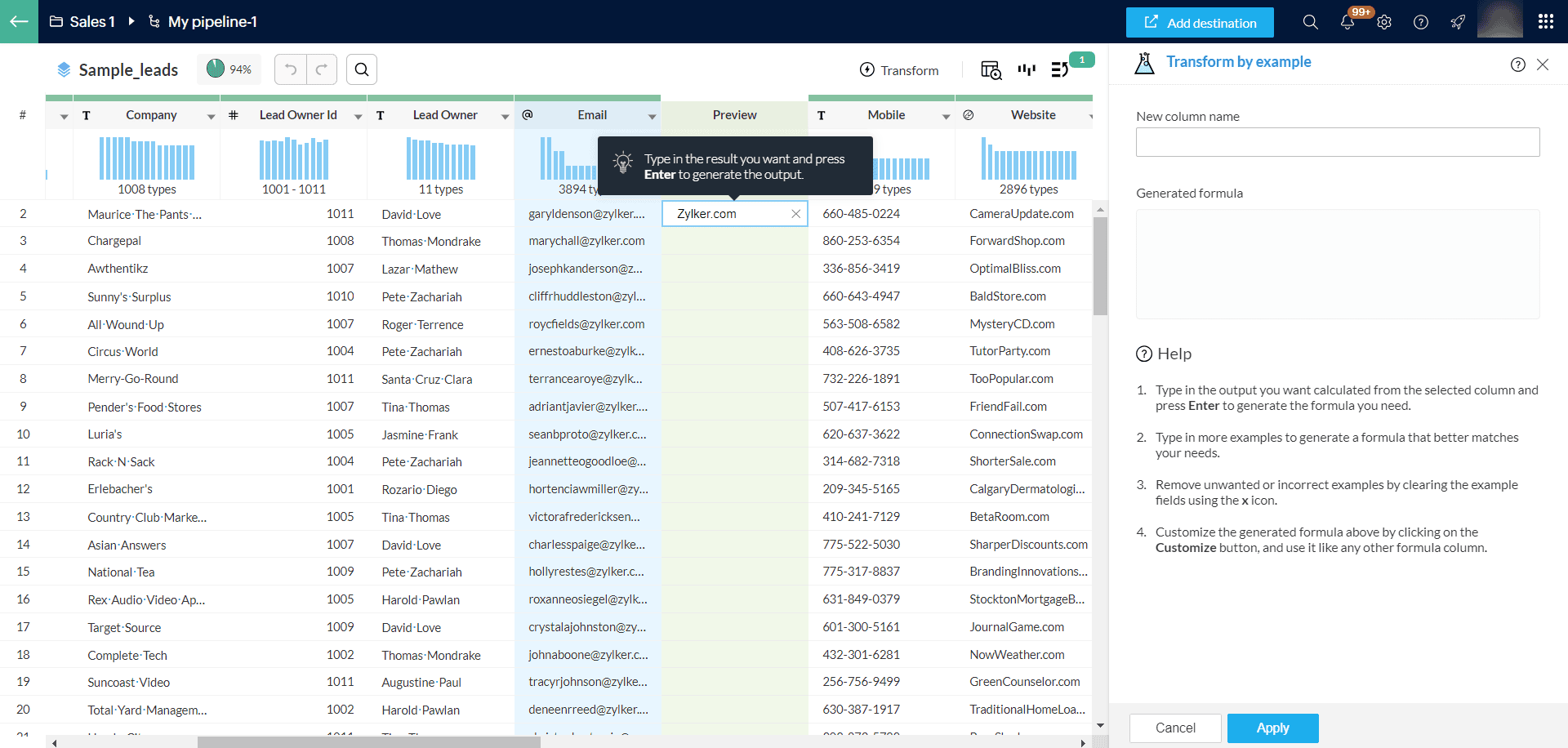Click the 94% data quality indicator
This screenshot has width=1568, height=748.
(x=229, y=69)
